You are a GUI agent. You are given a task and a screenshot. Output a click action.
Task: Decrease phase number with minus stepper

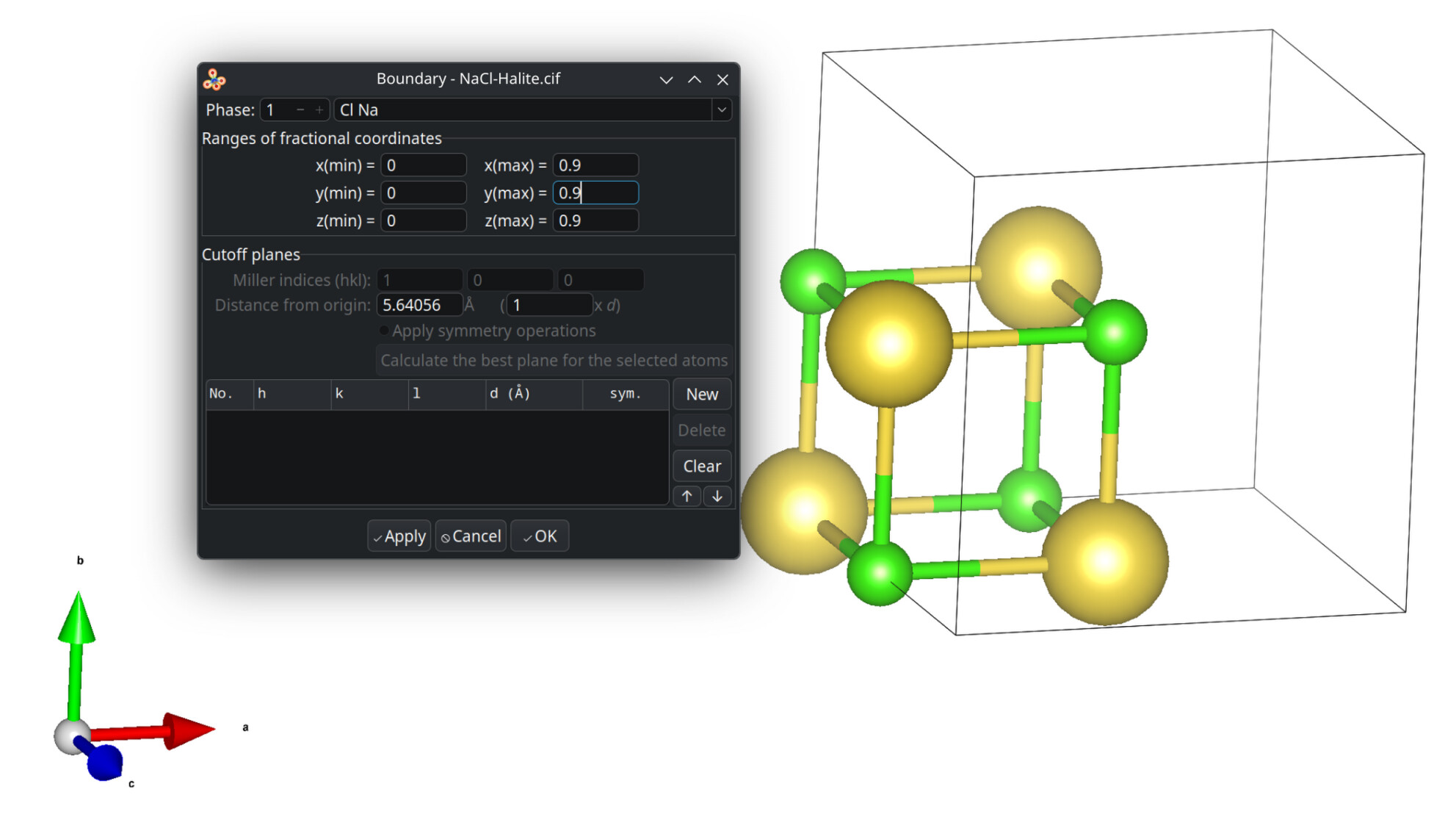pos(300,110)
